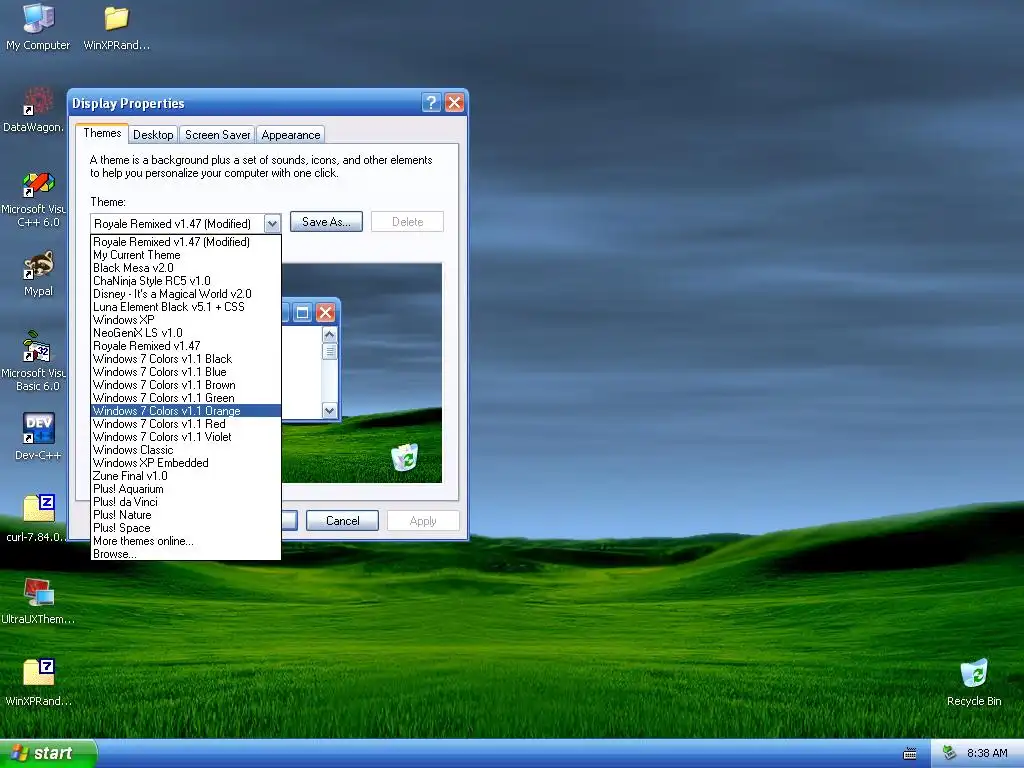Close the Display Properties dialog
Image resolution: width=1024 pixels, height=768 pixels.
[455, 103]
